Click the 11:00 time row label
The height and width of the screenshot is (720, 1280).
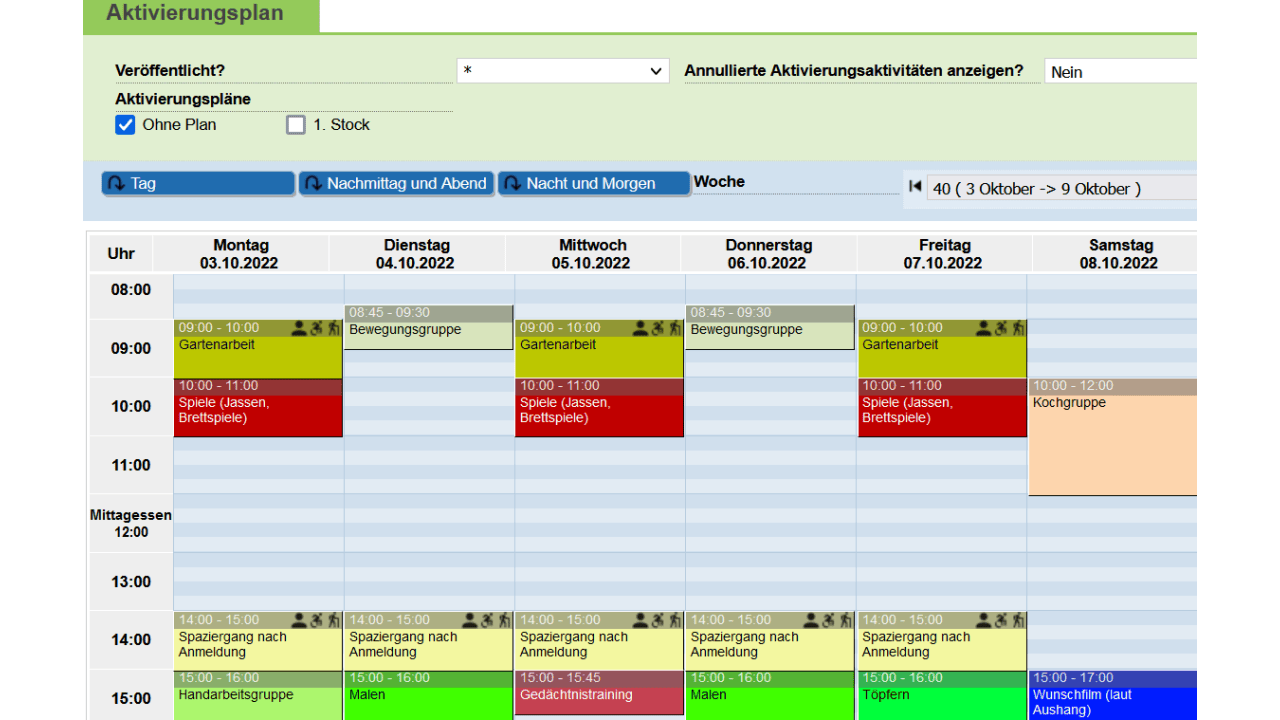click(131, 465)
